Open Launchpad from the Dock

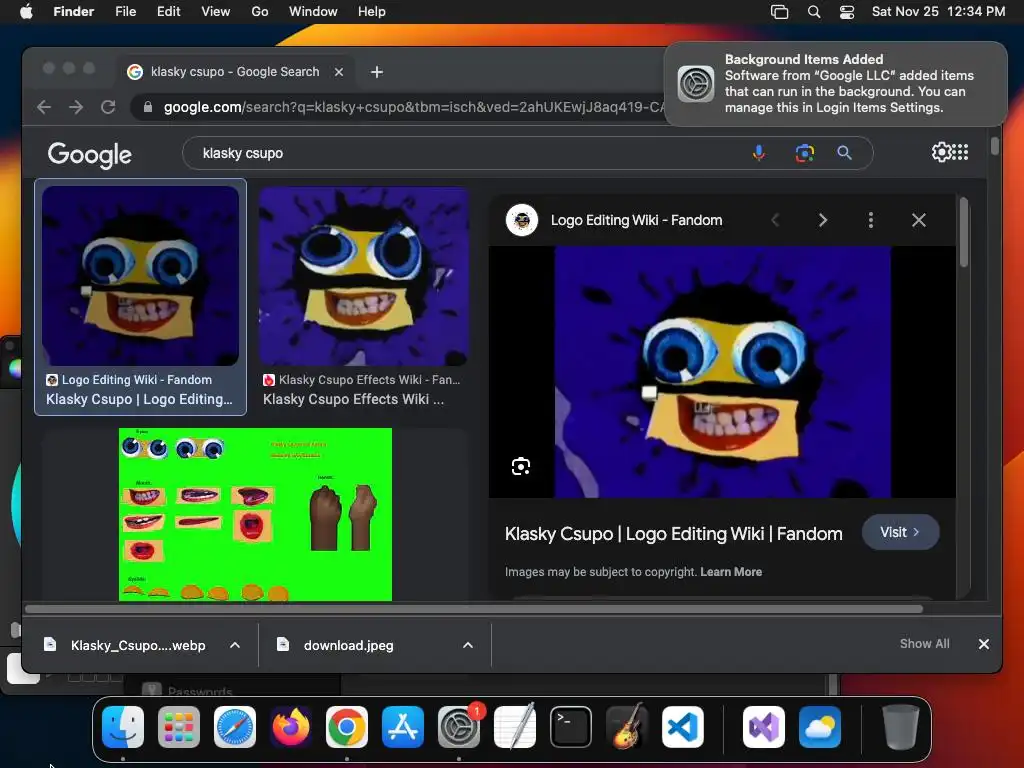[179, 727]
